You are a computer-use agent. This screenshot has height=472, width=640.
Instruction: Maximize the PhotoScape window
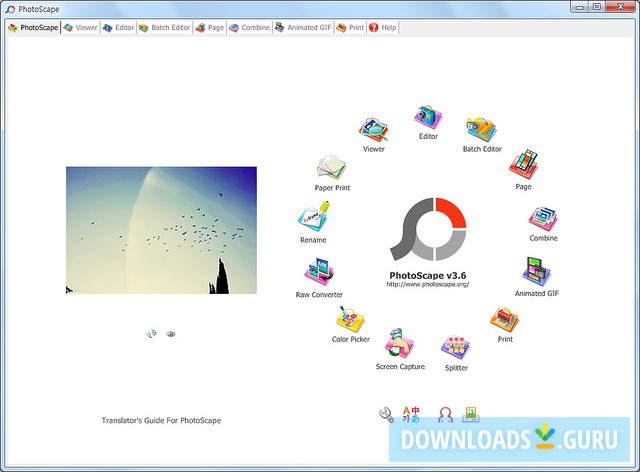point(597,7)
